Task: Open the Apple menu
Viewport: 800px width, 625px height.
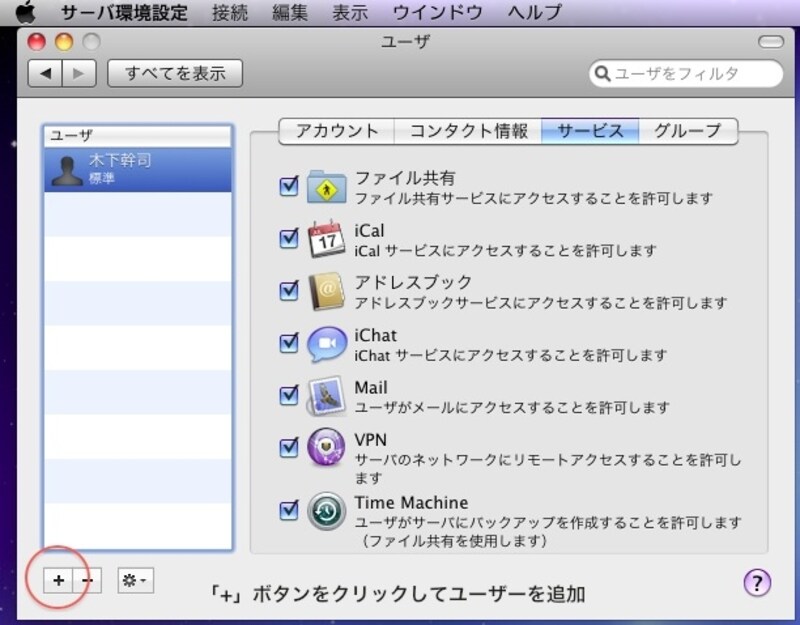Action: 26,13
